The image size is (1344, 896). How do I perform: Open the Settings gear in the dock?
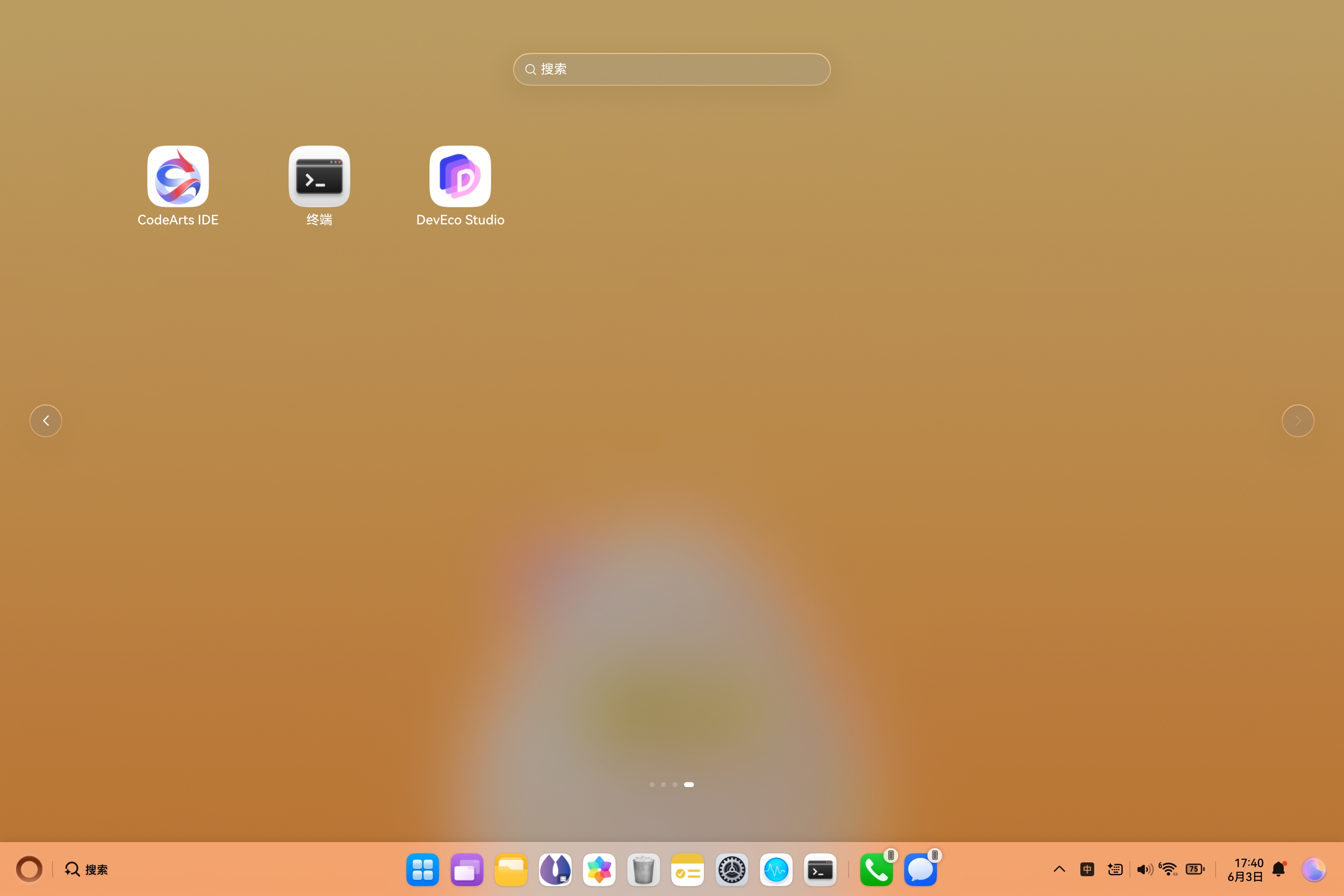[731, 870]
